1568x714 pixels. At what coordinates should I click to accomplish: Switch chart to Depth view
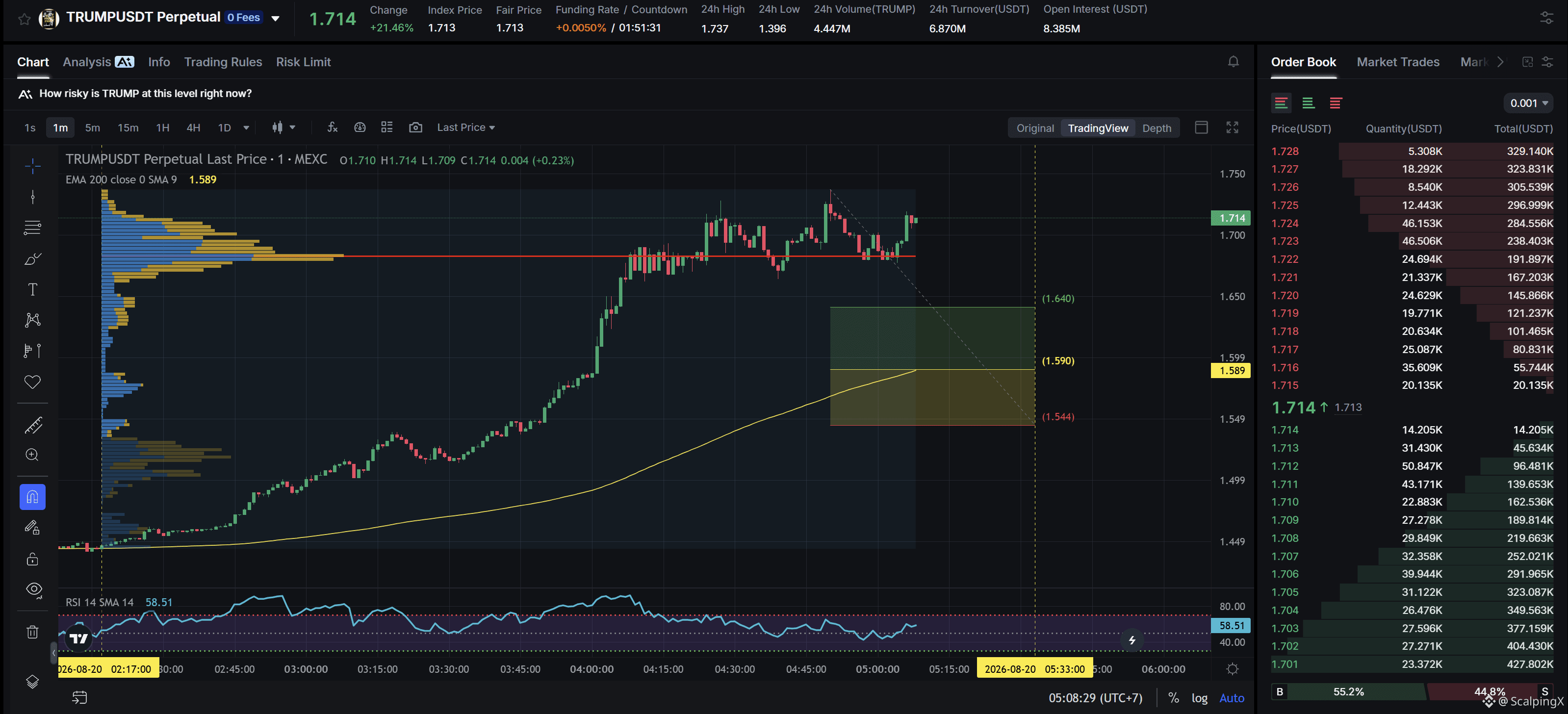tap(1157, 128)
